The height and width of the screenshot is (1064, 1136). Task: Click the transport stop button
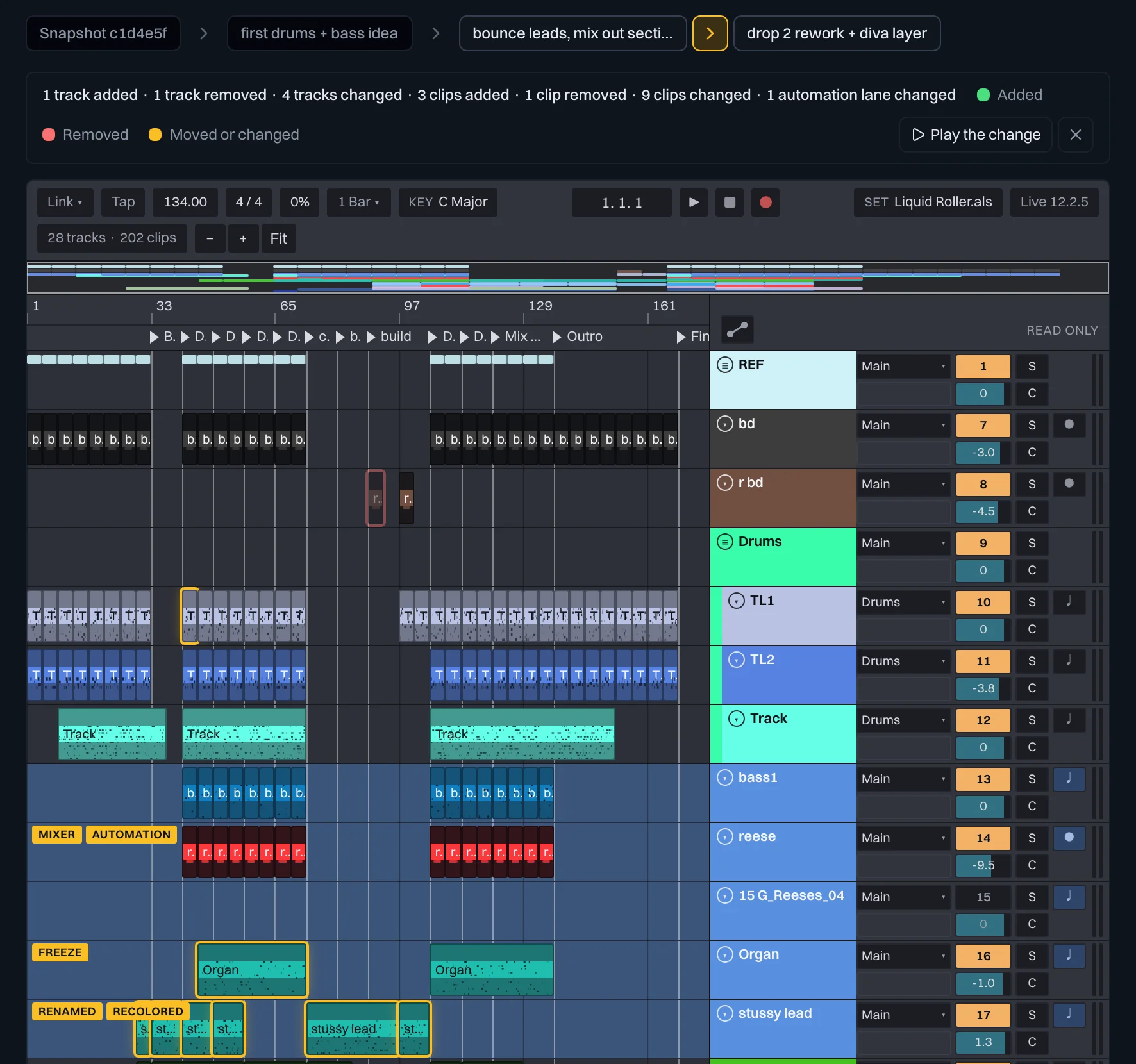click(x=730, y=203)
